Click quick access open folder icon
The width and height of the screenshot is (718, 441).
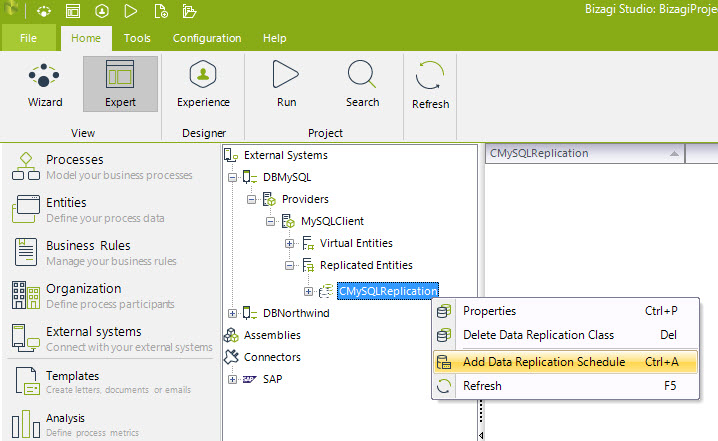tap(189, 11)
